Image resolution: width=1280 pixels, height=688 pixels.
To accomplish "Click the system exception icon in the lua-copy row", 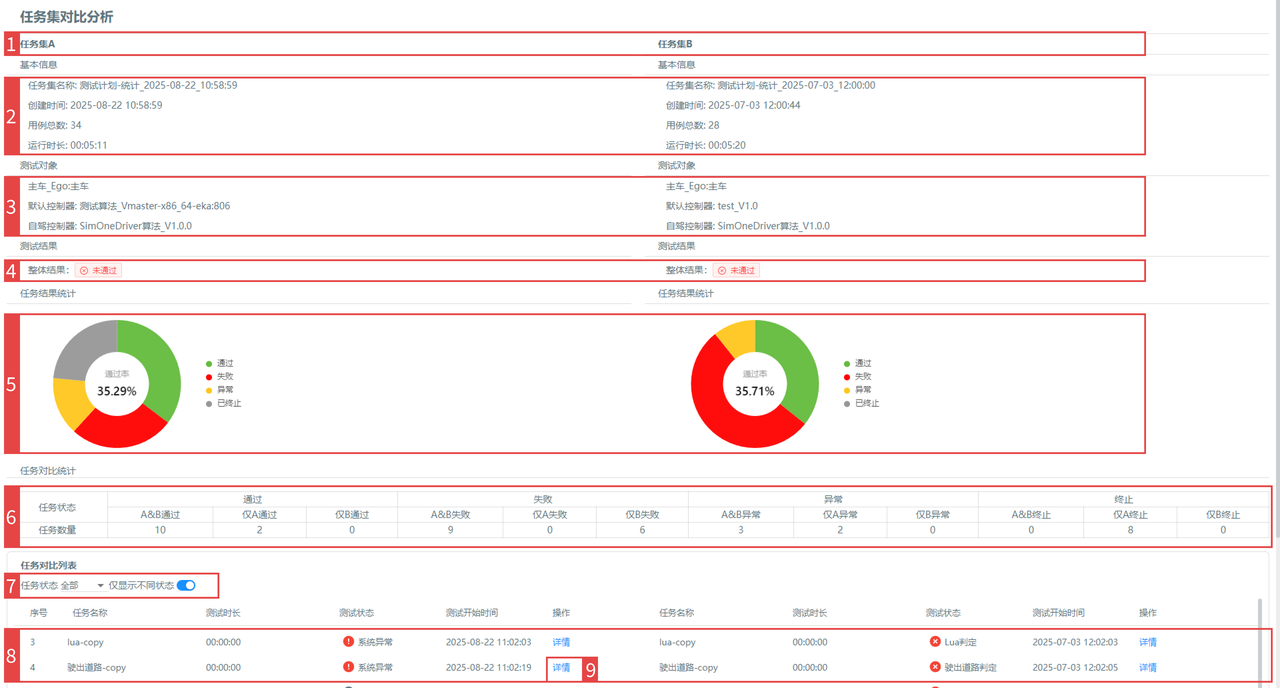I will tap(348, 642).
